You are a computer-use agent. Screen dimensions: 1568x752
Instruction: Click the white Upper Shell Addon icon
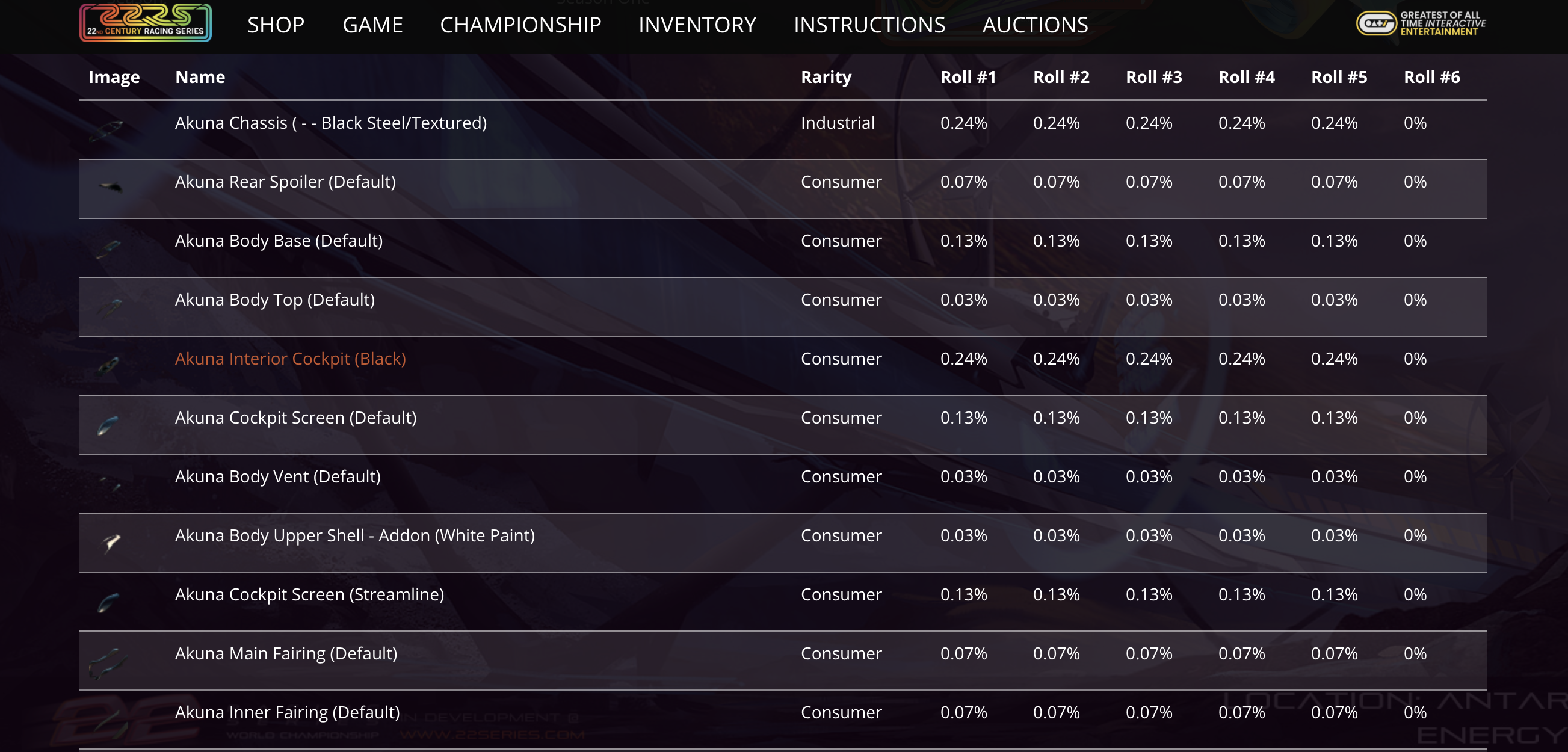point(111,541)
